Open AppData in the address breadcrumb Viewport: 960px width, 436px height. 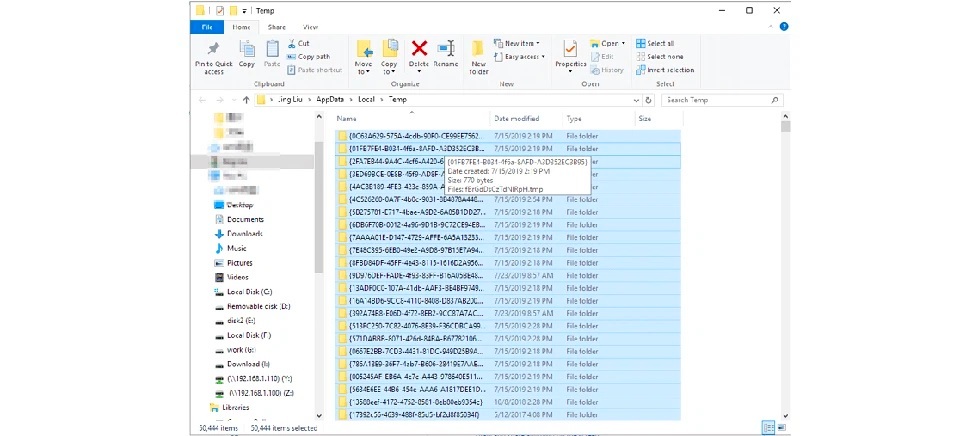pyautogui.click(x=330, y=100)
